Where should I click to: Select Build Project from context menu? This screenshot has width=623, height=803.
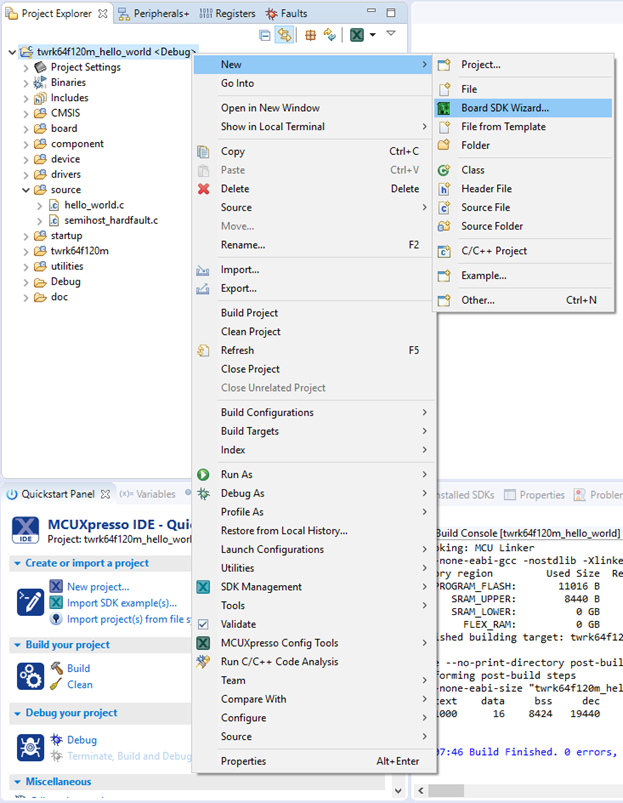click(313, 313)
